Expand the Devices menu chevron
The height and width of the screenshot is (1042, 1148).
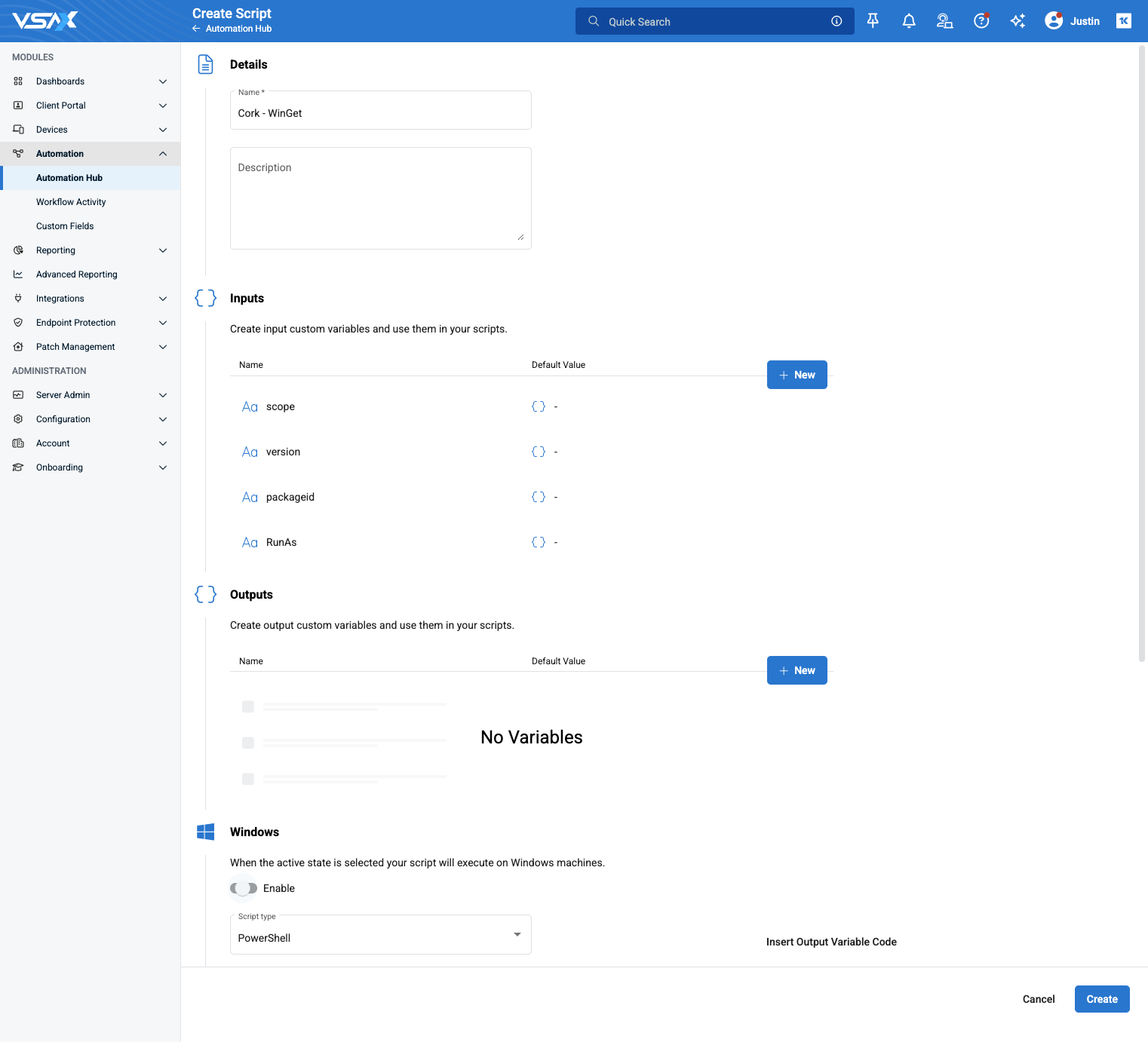point(163,130)
